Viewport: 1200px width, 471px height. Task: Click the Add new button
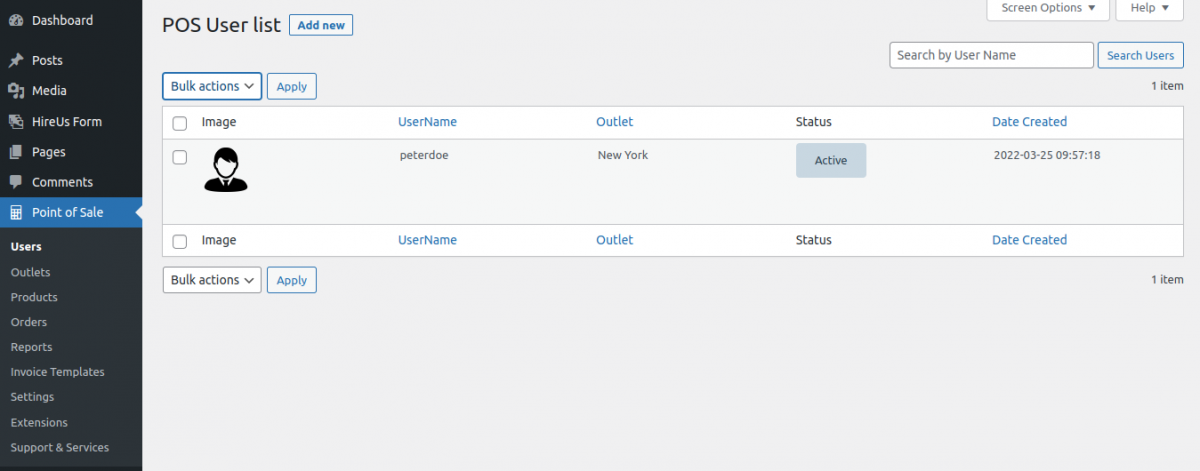(x=321, y=25)
